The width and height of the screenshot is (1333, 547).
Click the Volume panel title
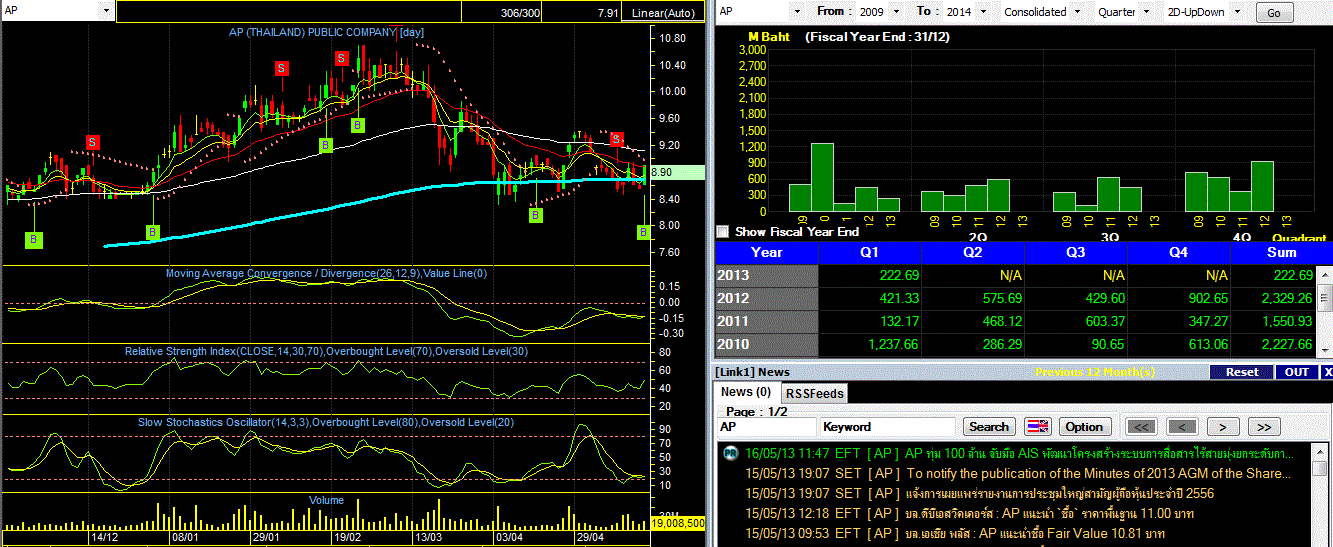(x=326, y=500)
